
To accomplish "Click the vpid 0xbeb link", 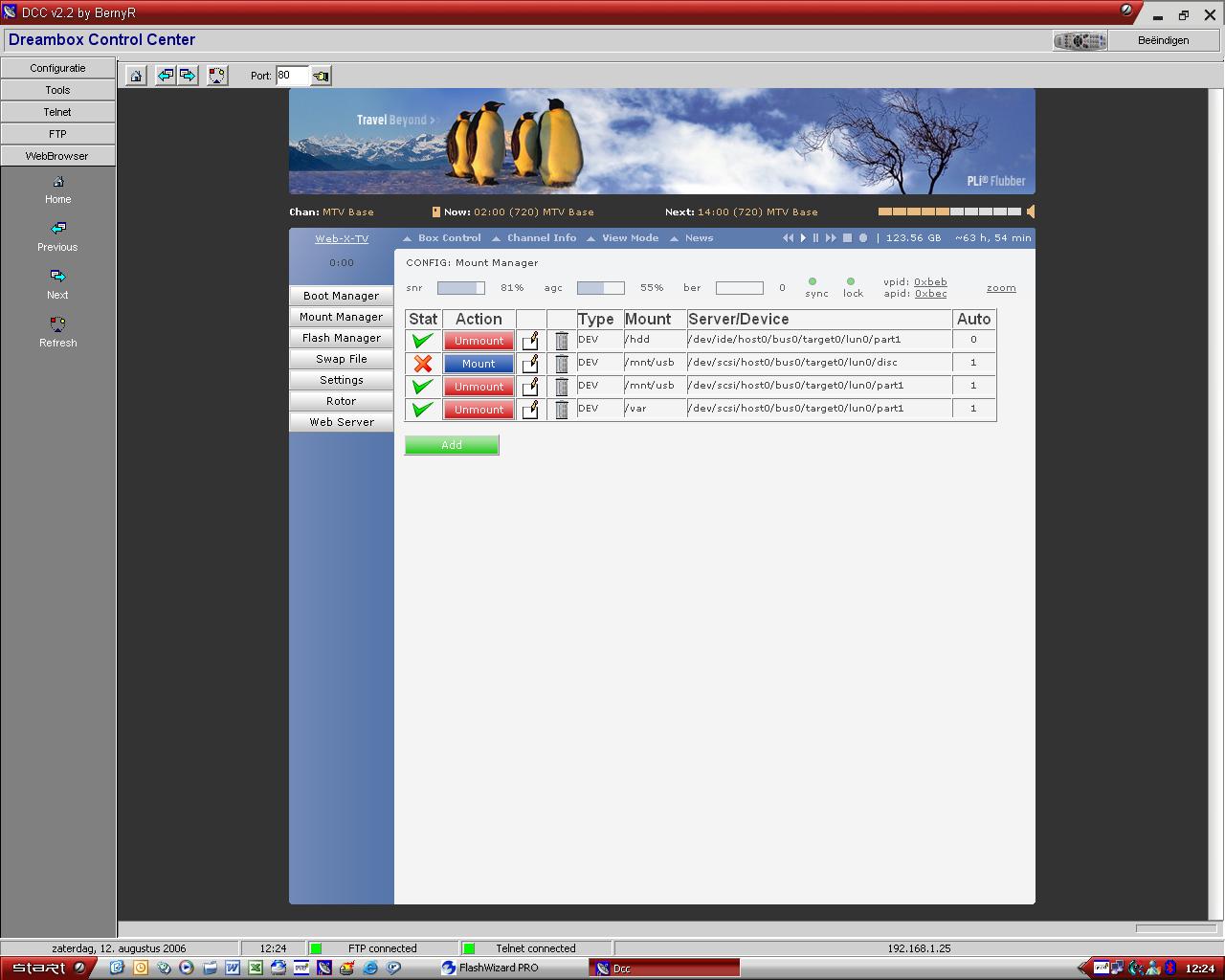I will (930, 282).
